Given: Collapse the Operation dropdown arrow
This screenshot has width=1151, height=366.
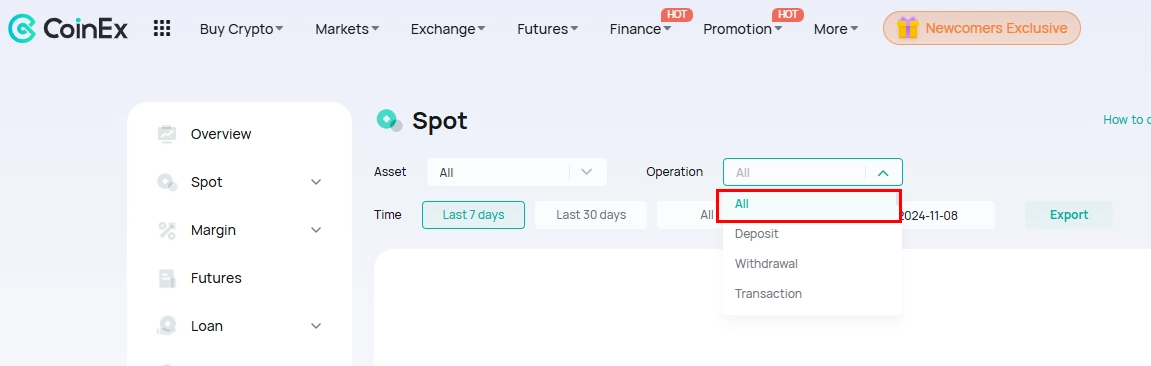Looking at the screenshot, I should tap(883, 173).
